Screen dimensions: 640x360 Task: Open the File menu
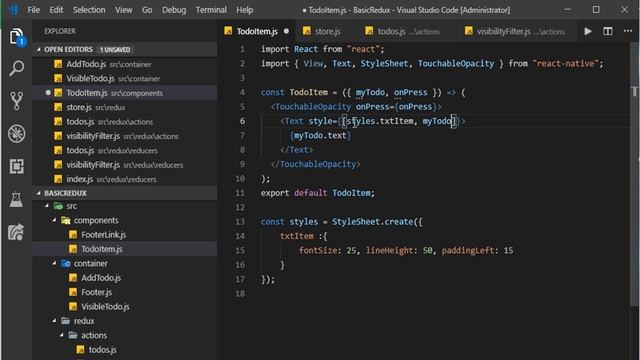coord(33,10)
